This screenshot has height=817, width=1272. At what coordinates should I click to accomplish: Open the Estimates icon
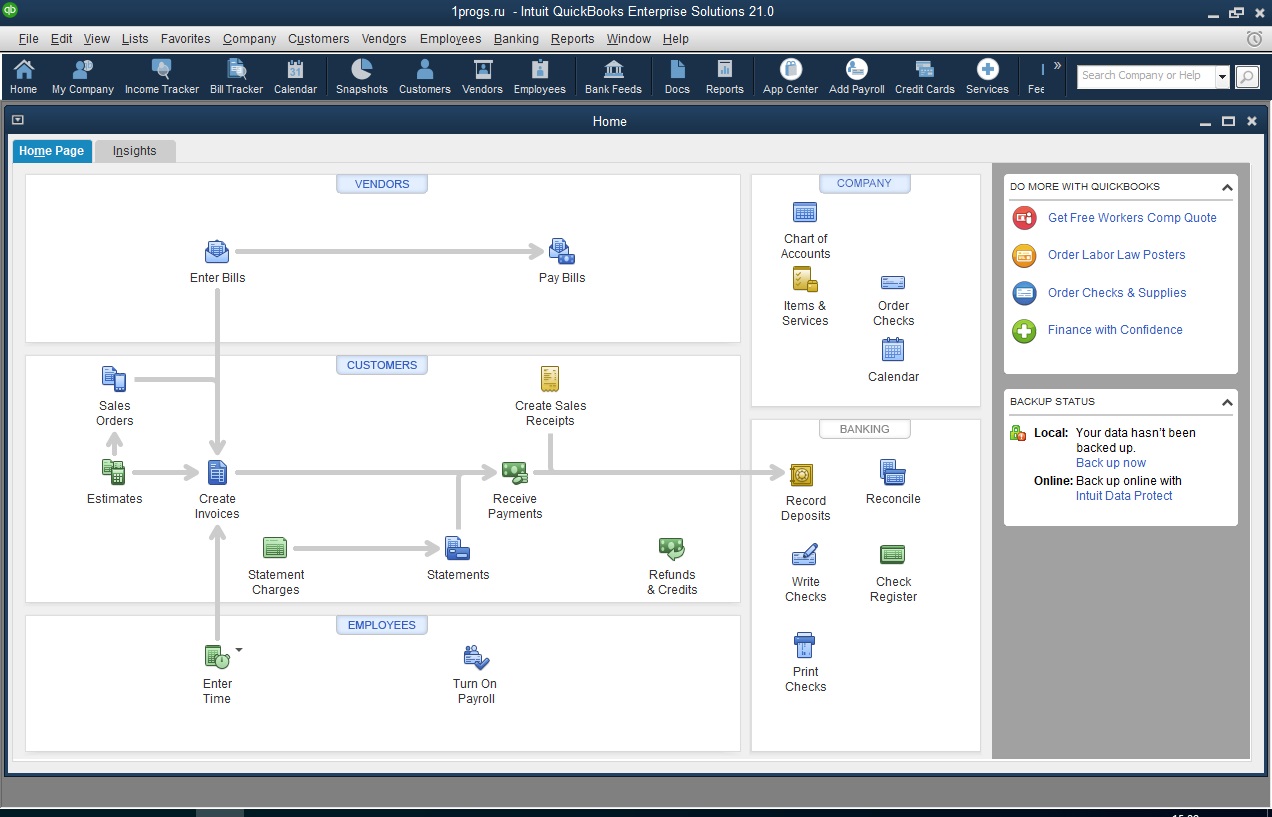pos(114,472)
